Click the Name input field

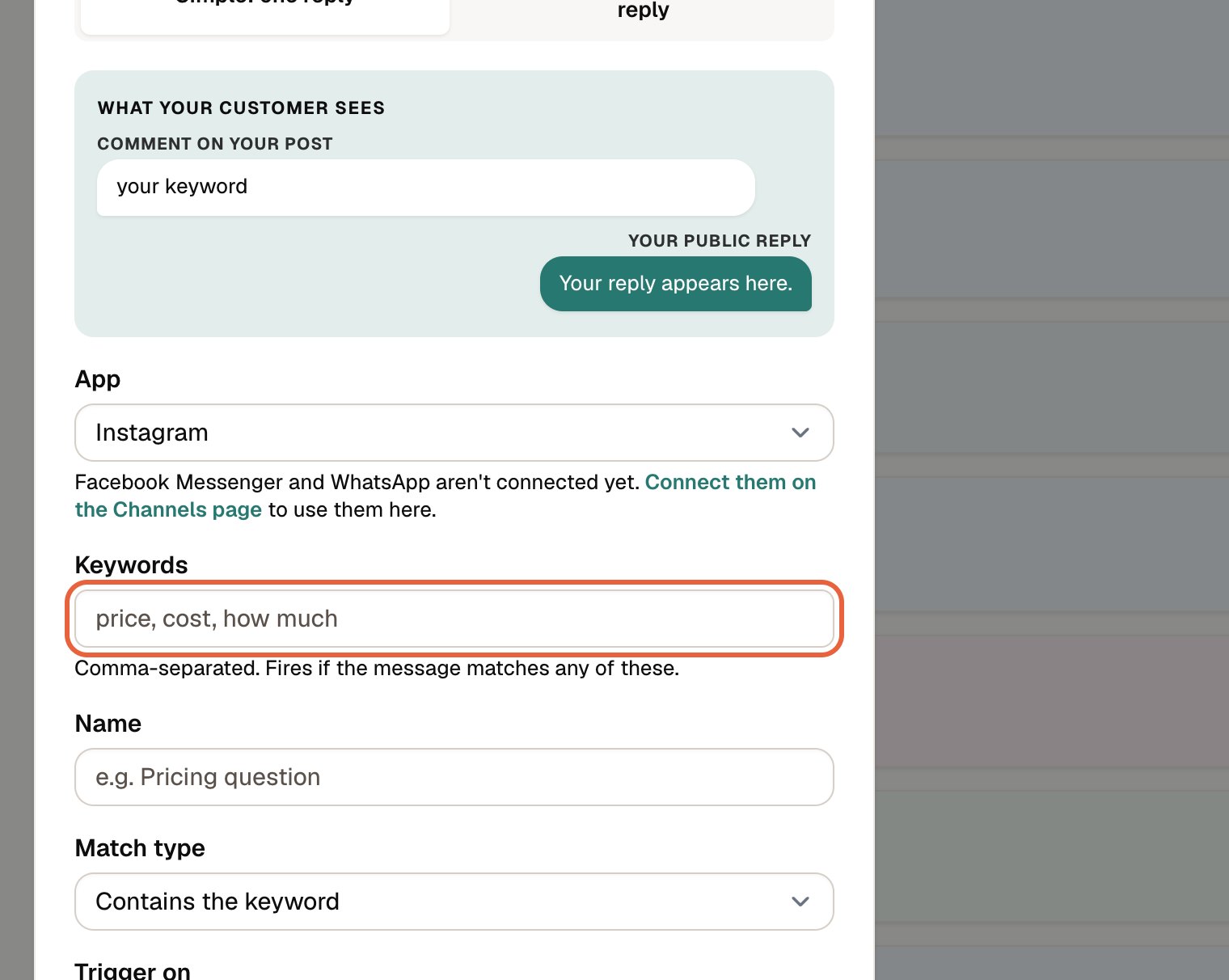[454, 777]
